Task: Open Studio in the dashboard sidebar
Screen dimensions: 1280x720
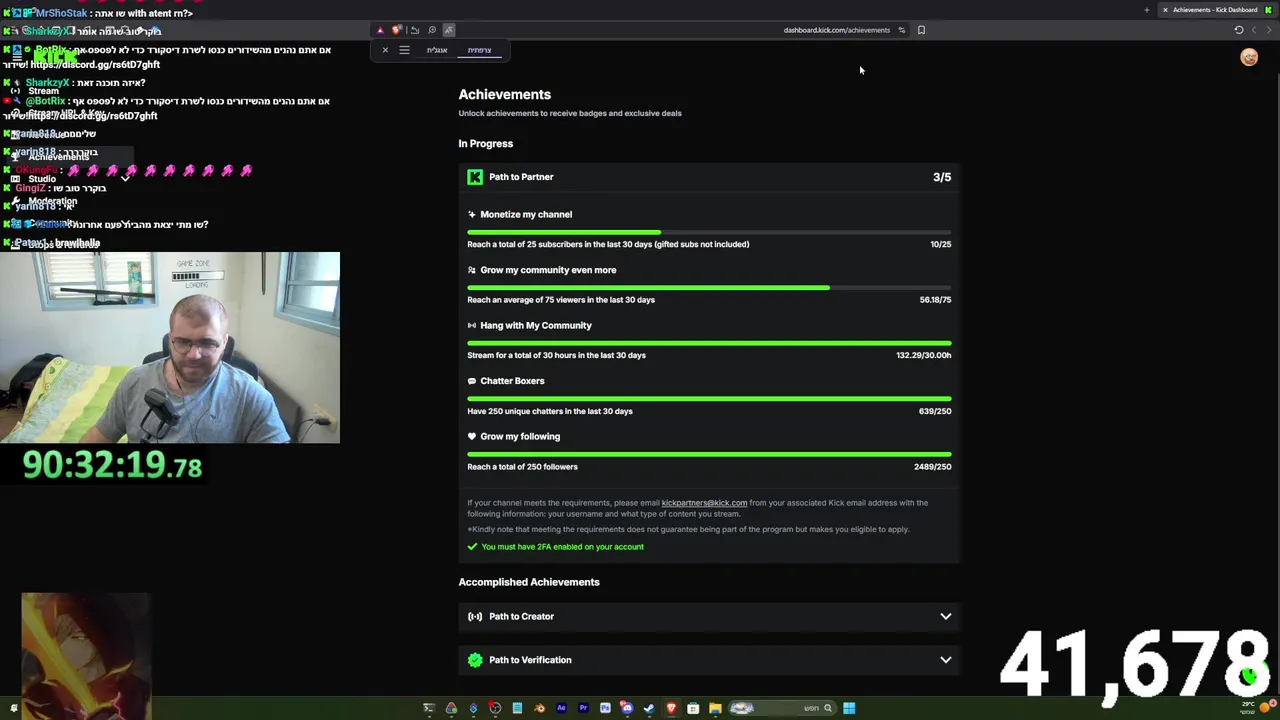Action: 42,179
